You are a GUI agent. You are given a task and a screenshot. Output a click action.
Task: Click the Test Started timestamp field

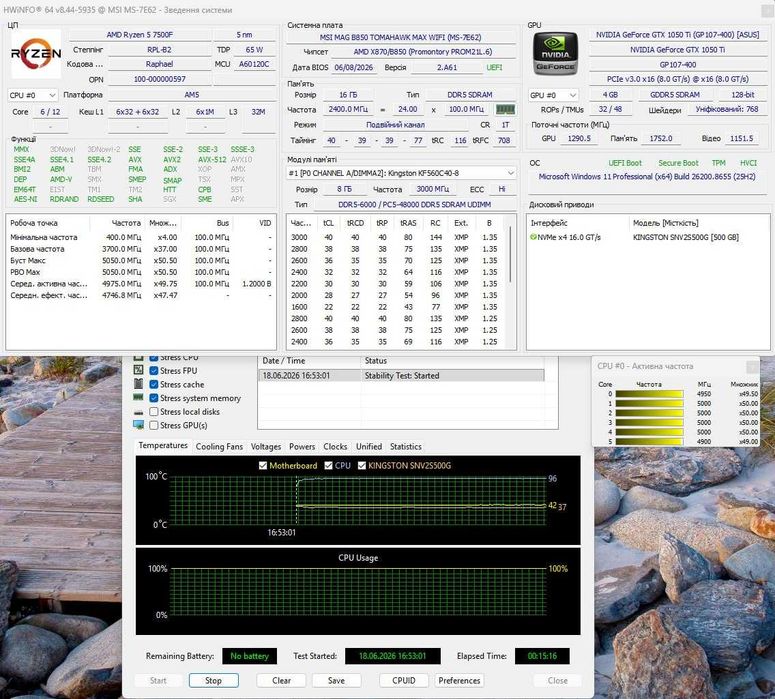392,656
